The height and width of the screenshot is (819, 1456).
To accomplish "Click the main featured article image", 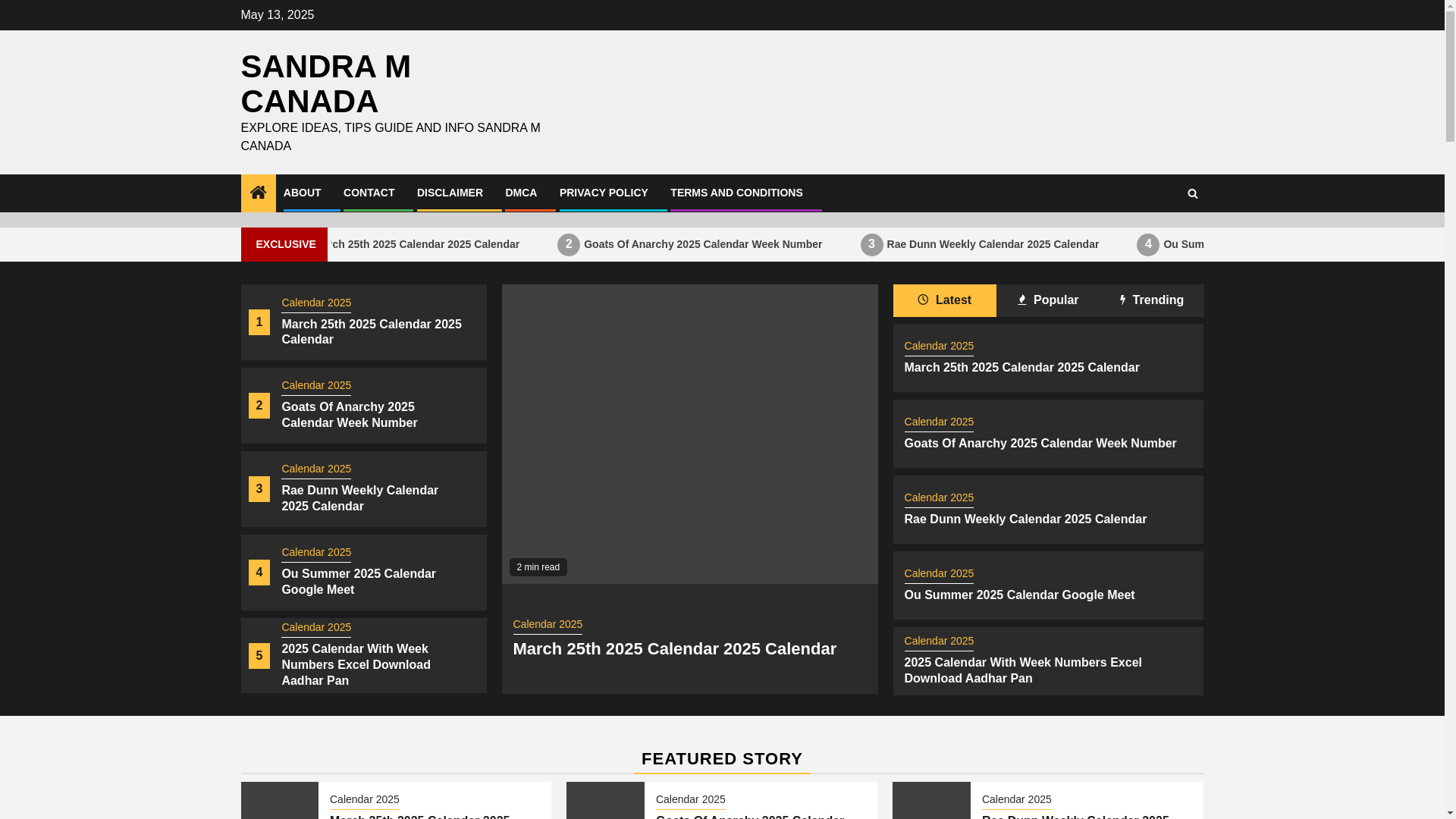I will click(689, 434).
